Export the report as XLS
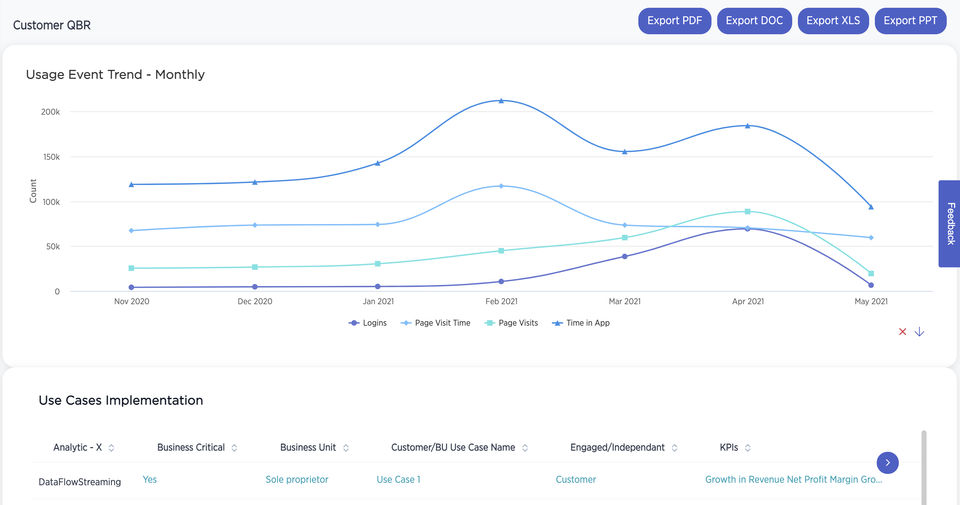 pos(833,21)
